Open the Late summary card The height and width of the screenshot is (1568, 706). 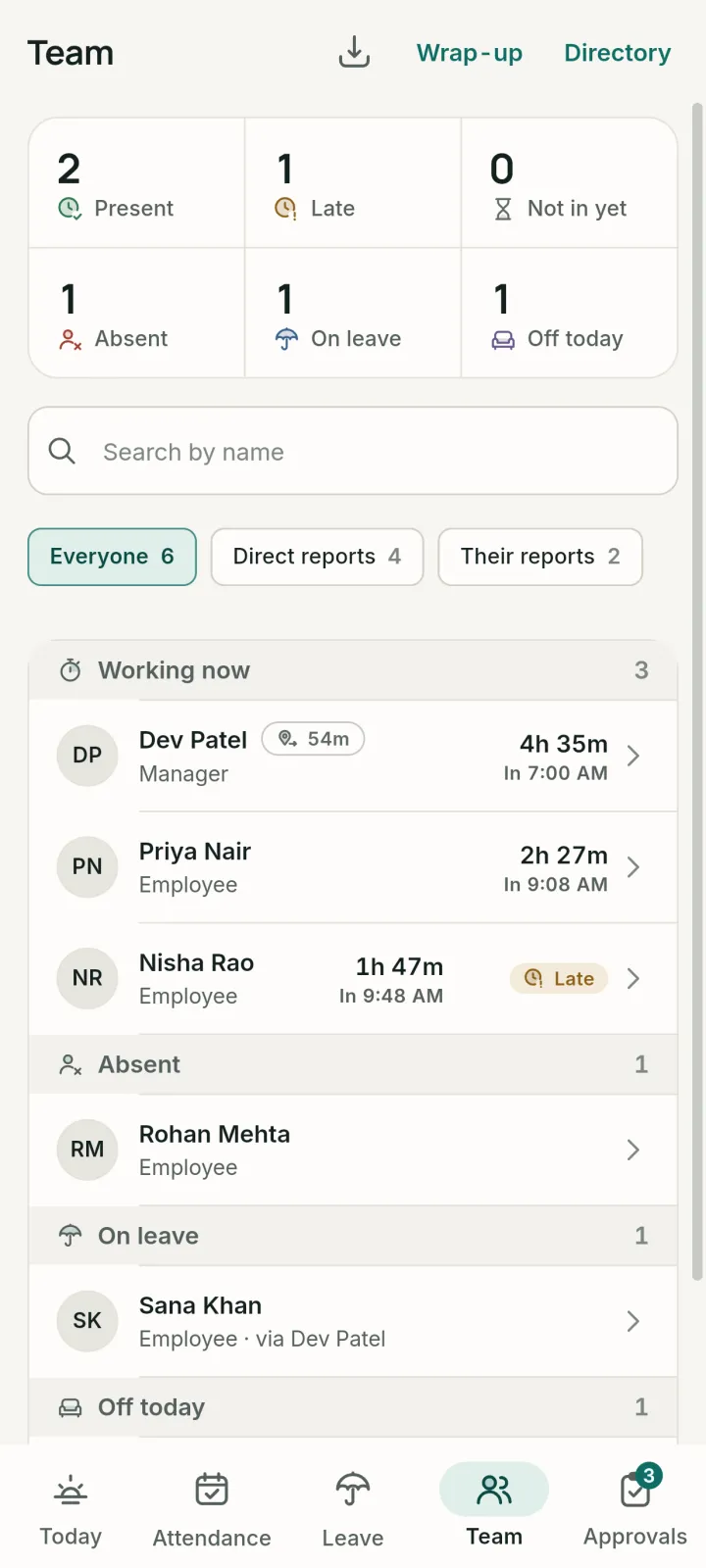pyautogui.click(x=353, y=183)
